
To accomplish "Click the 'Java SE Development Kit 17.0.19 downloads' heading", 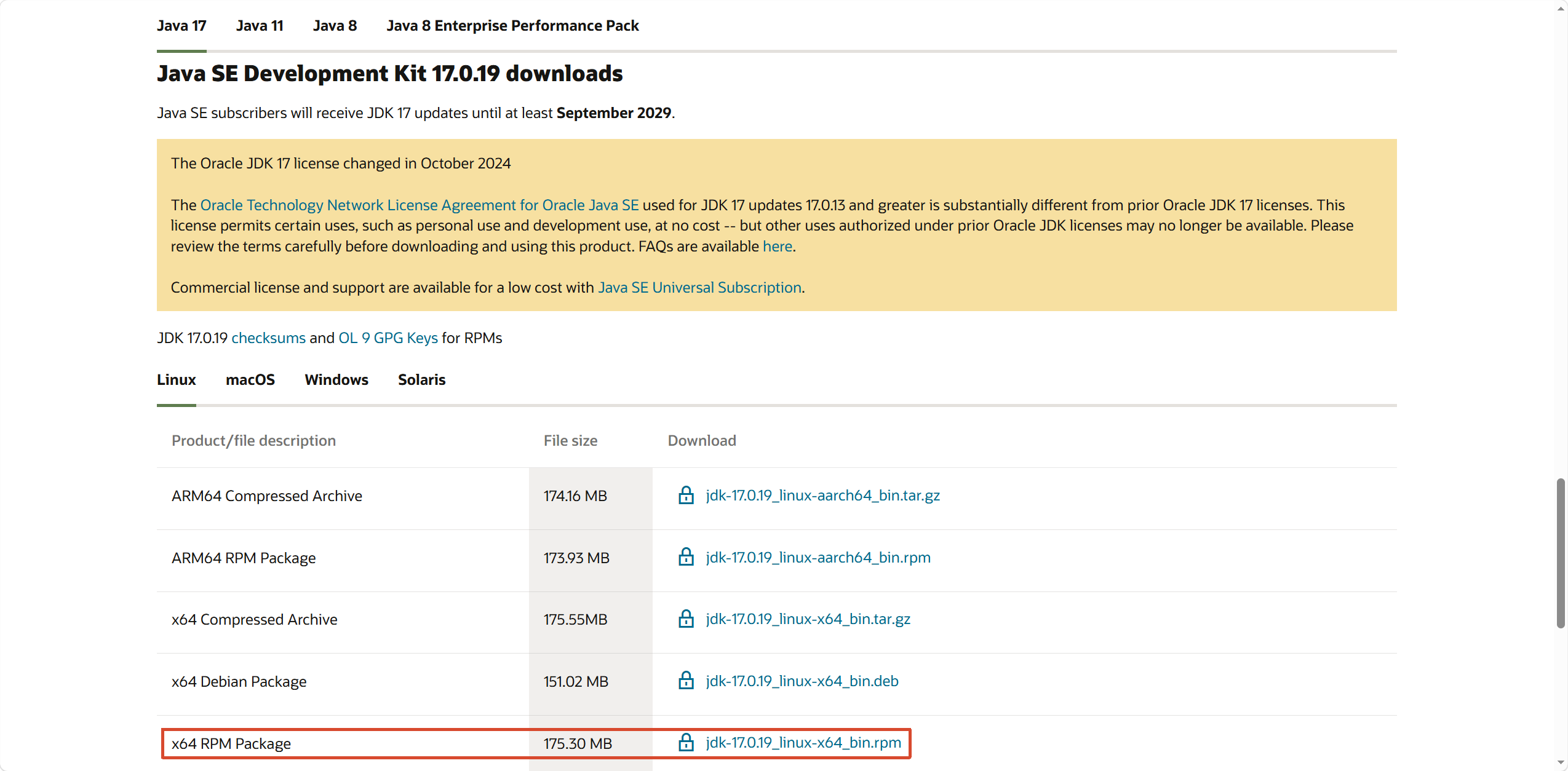I will [390, 74].
